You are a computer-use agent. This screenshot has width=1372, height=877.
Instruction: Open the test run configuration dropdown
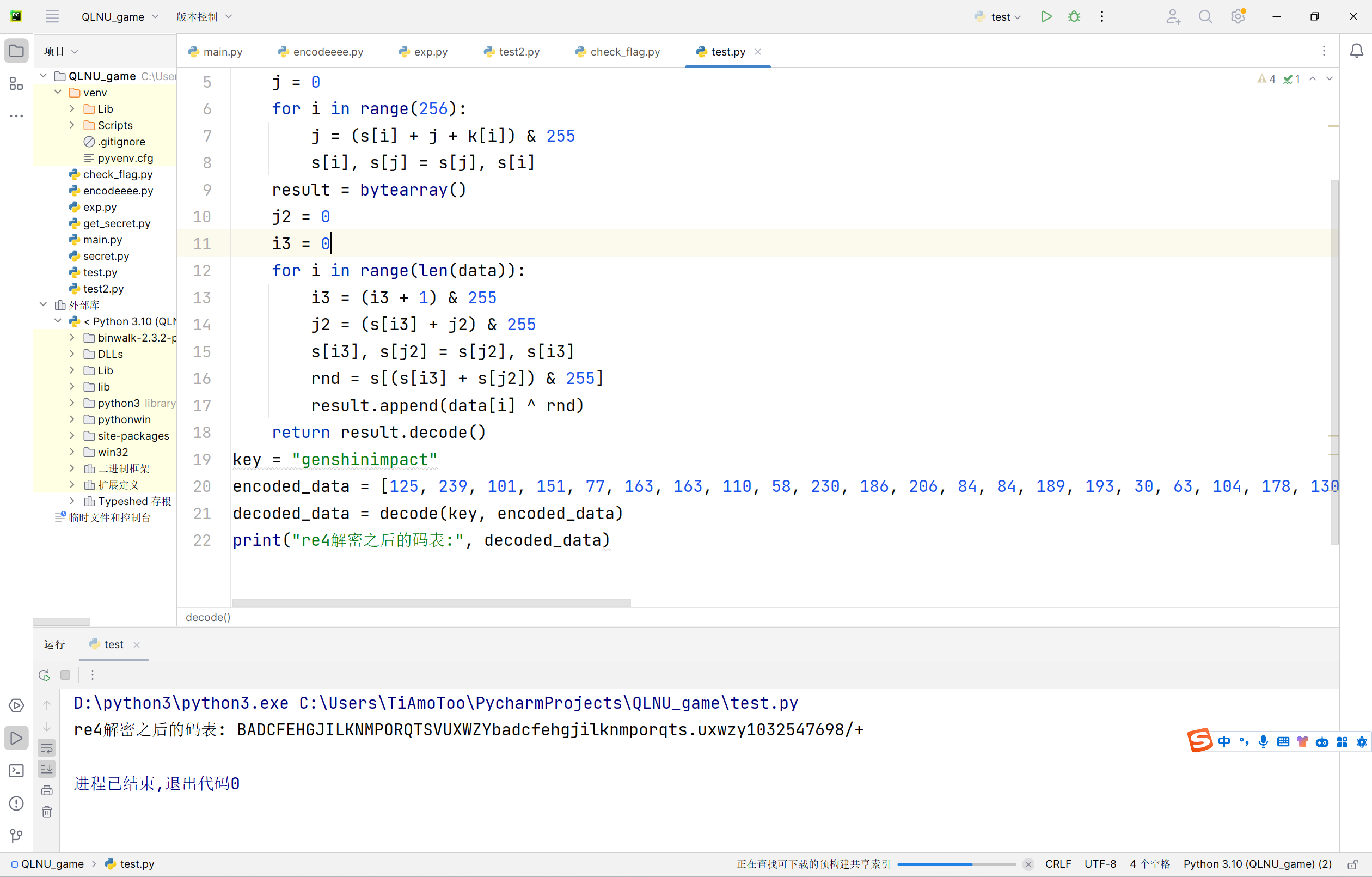tap(998, 16)
